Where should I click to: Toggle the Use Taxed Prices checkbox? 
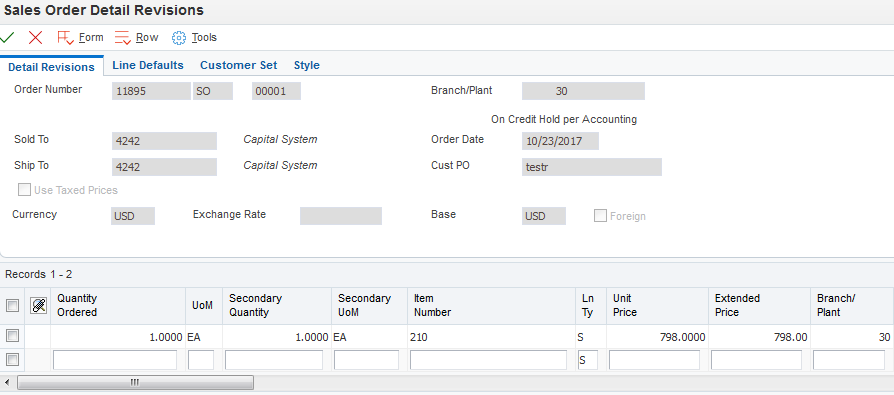[x=24, y=190]
